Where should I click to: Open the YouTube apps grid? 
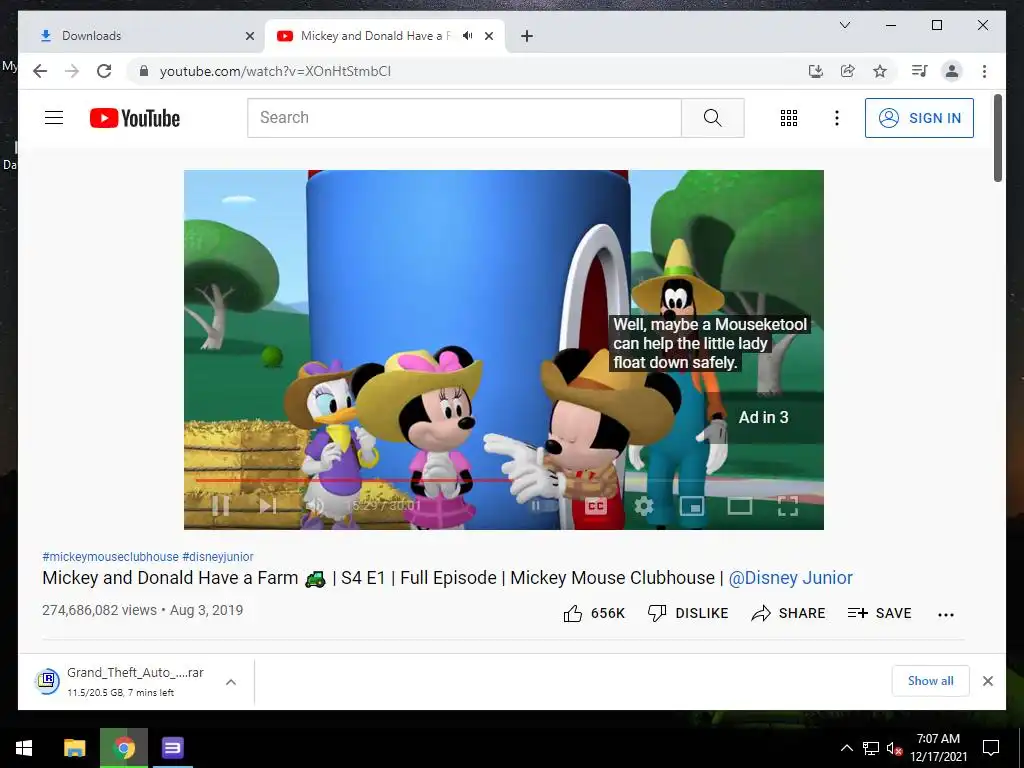point(789,118)
